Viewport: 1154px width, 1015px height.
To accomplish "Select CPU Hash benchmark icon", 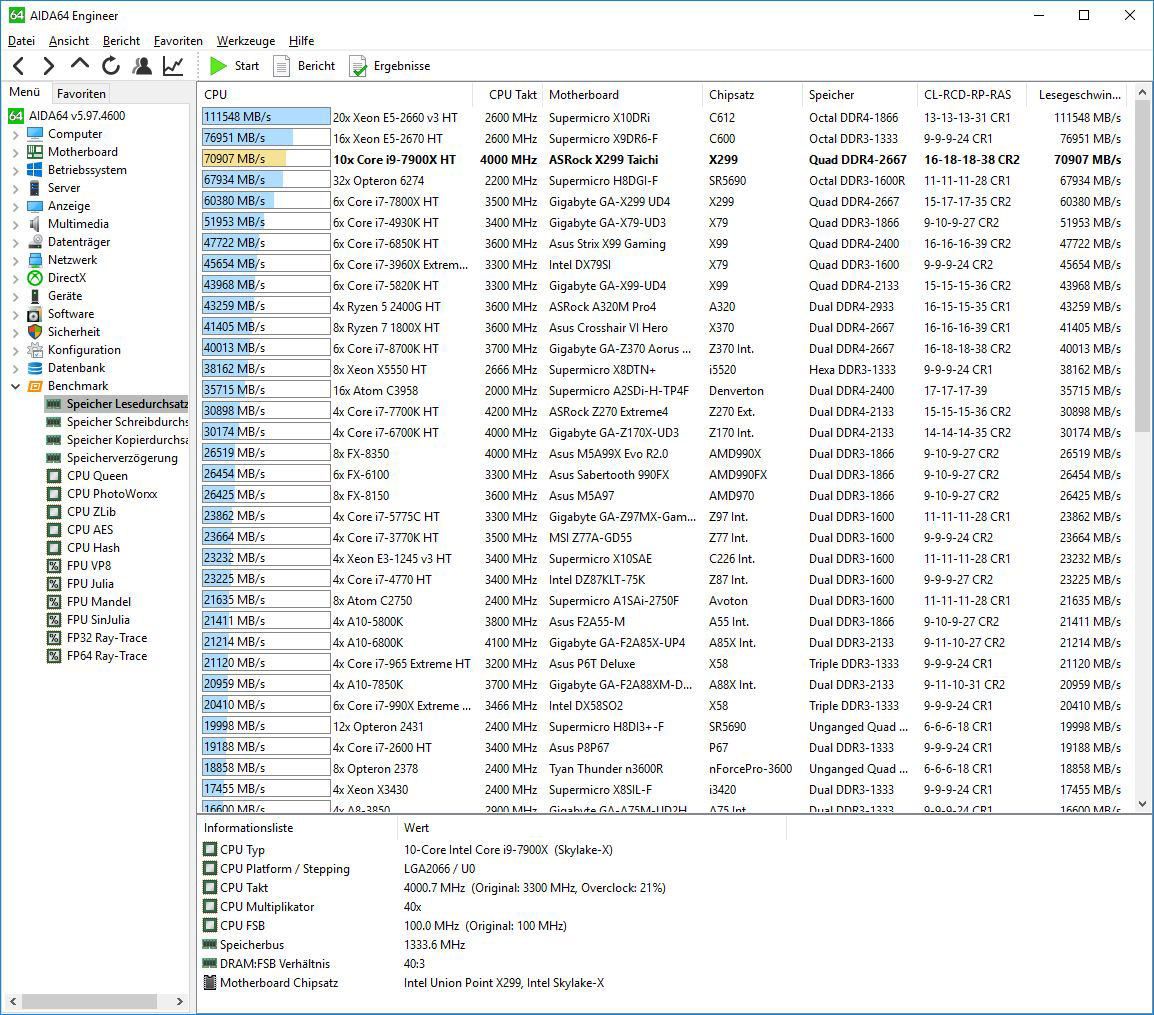I will point(54,548).
